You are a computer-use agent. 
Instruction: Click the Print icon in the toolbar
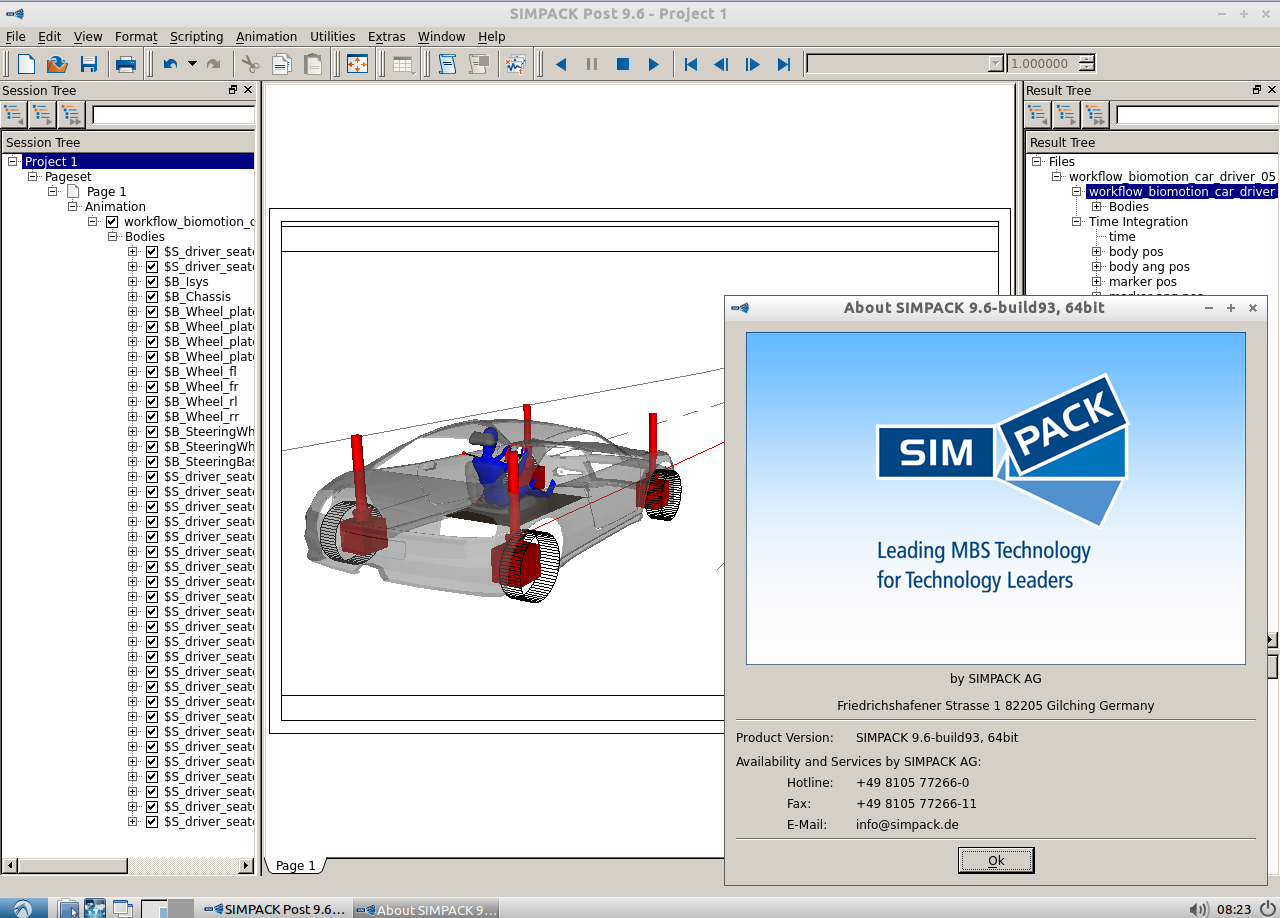(126, 64)
